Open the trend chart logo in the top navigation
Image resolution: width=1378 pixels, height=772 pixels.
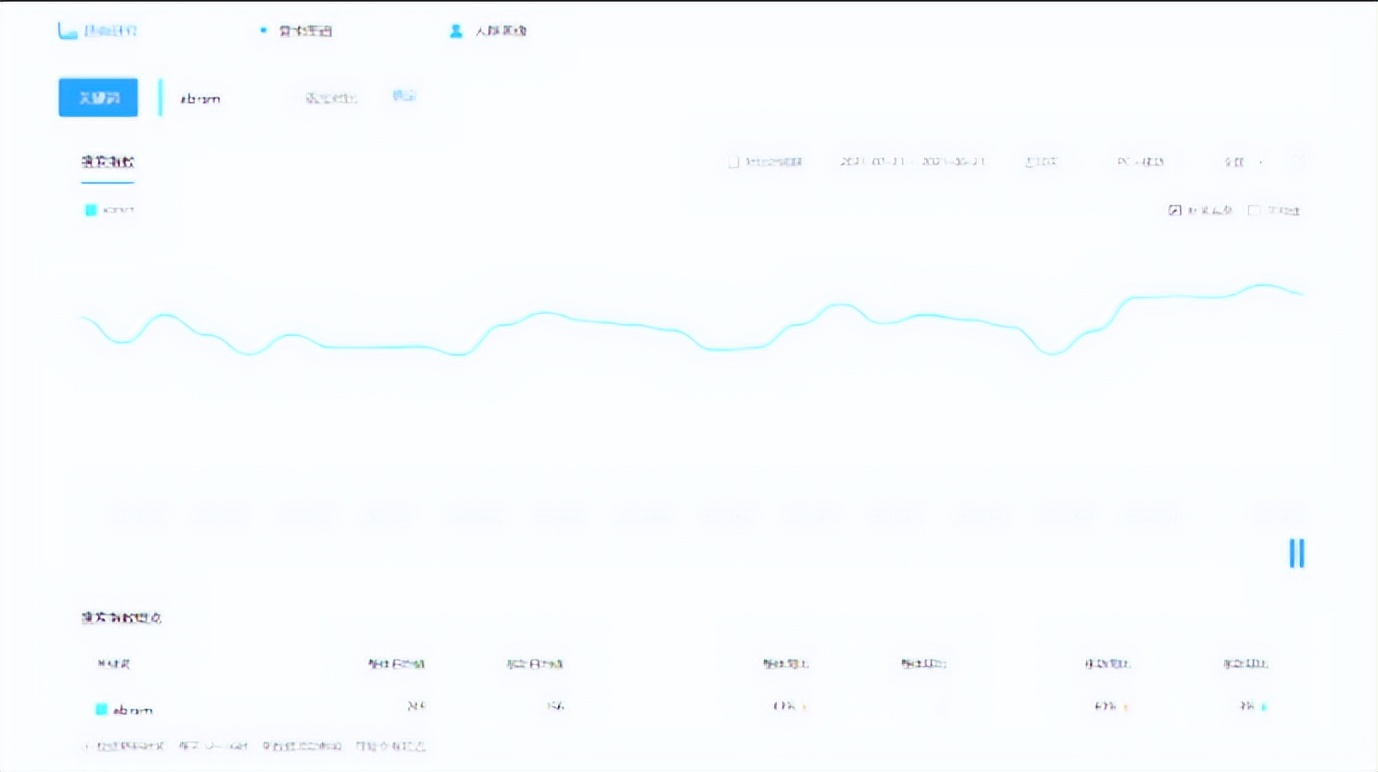click(97, 31)
